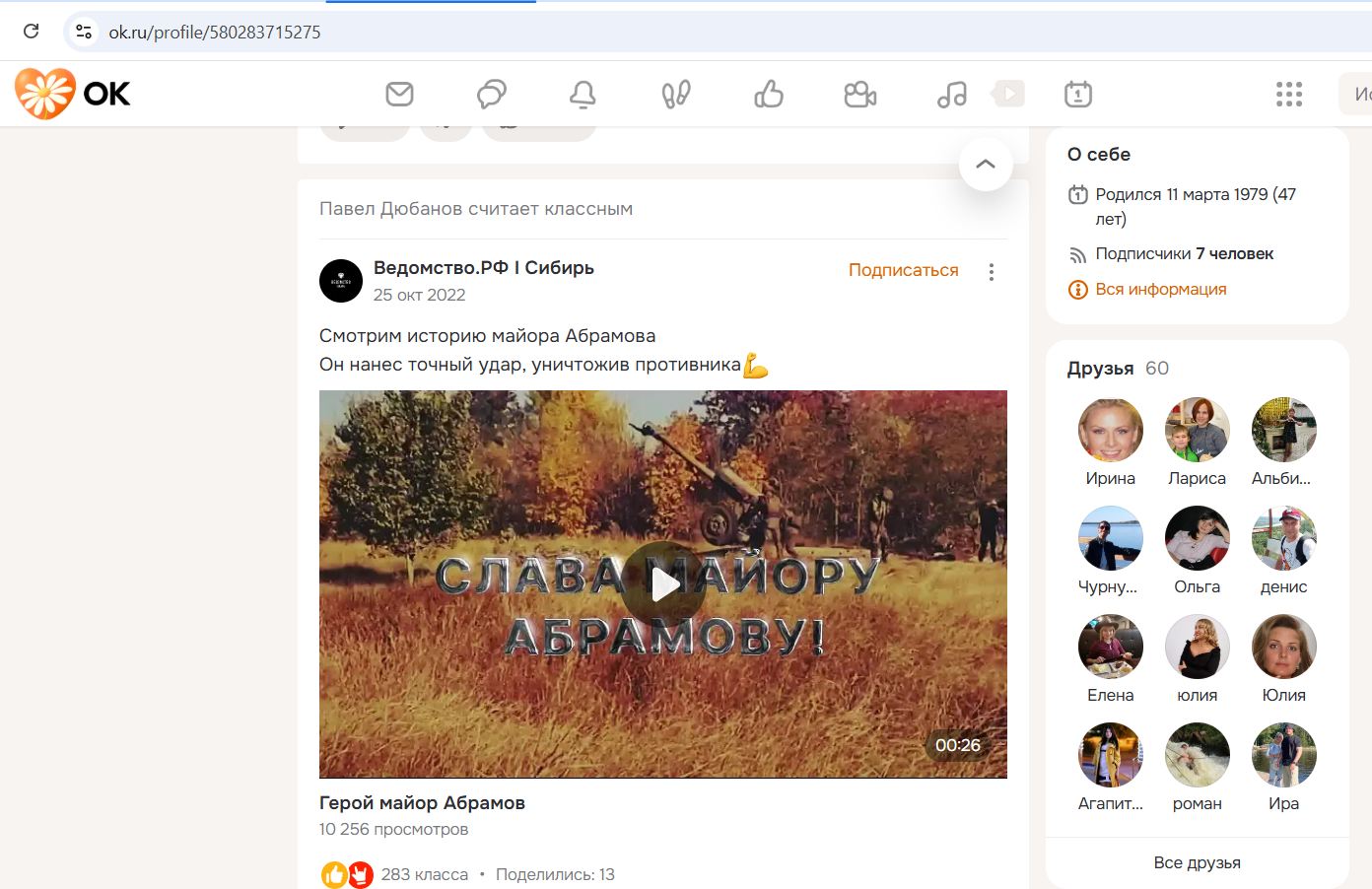
Task: Reload the page in browser
Action: click(32, 32)
